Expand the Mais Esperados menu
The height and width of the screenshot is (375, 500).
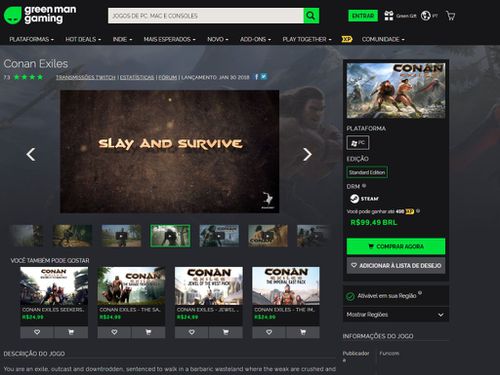[169, 39]
